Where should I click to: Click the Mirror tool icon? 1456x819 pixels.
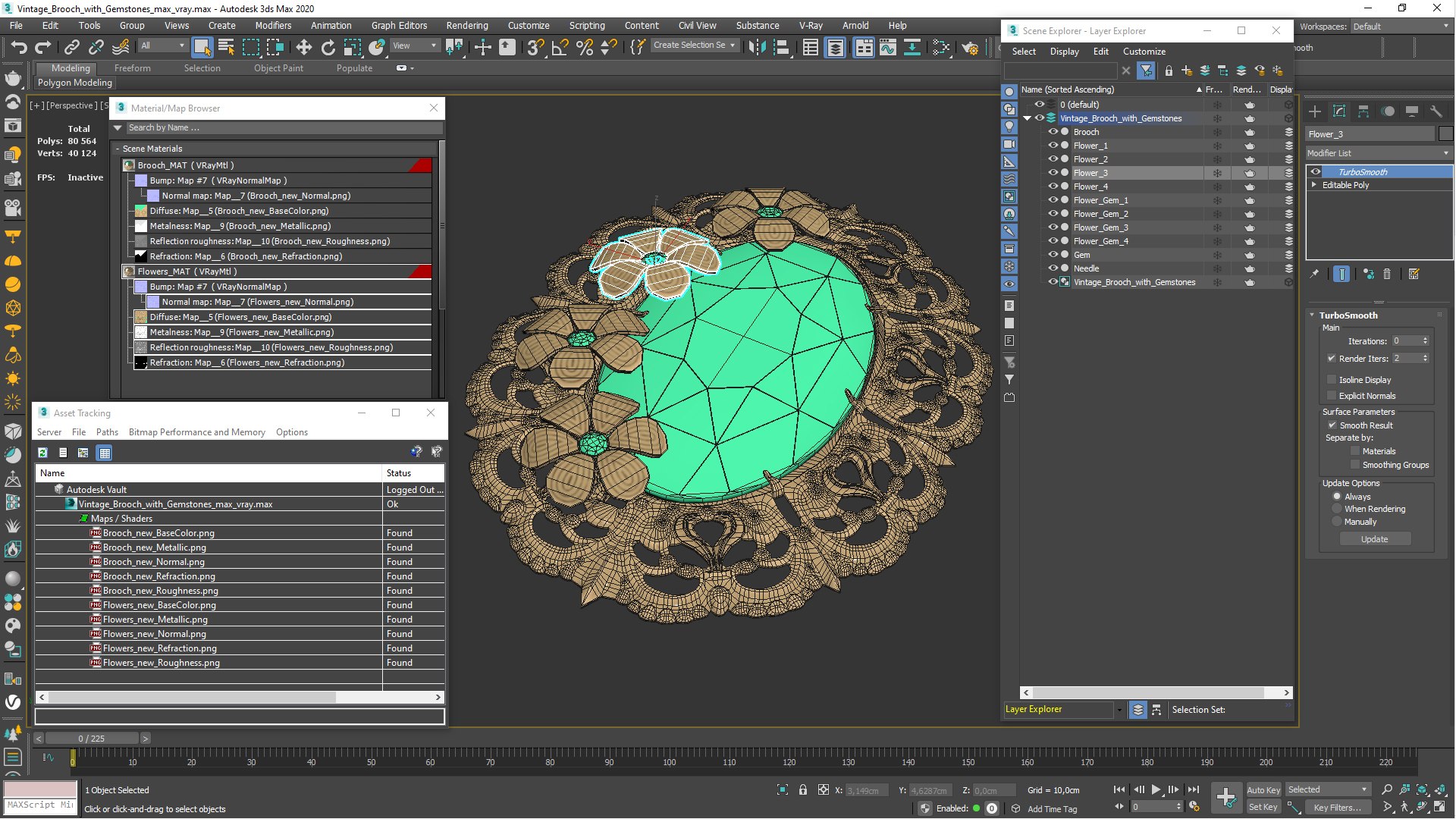756,47
